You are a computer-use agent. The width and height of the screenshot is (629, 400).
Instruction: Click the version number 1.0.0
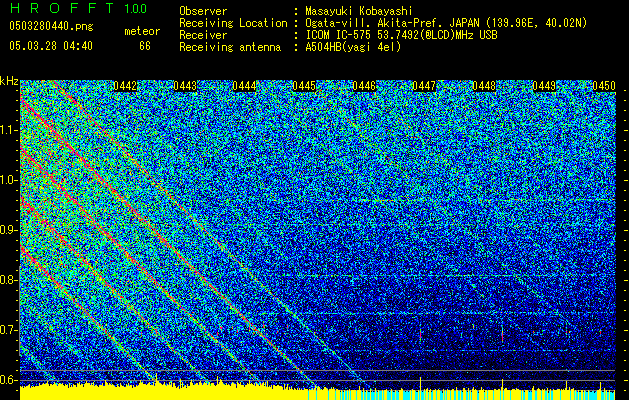coord(136,9)
